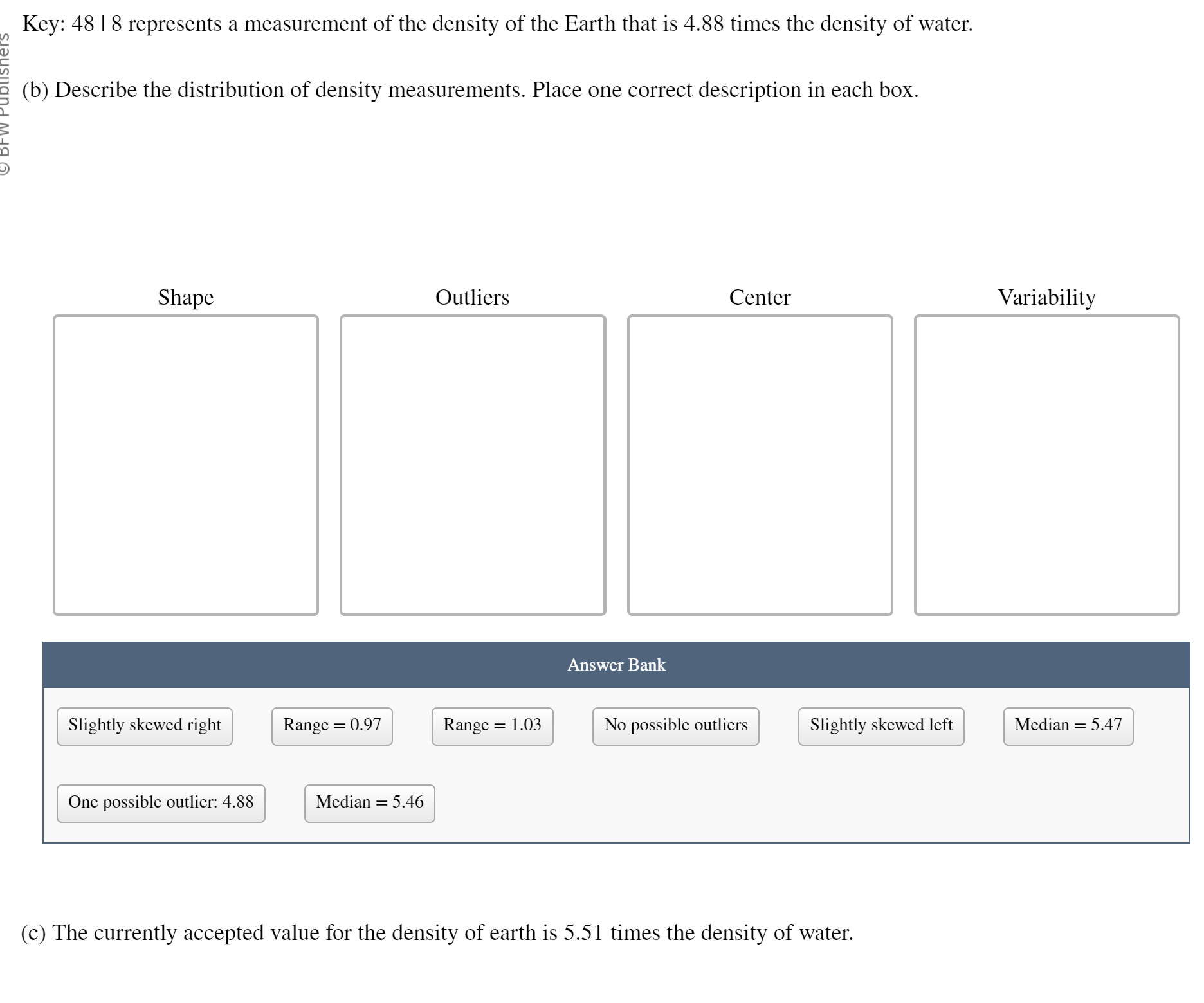The height and width of the screenshot is (1003, 1204).
Task: Click inside the Outliers drop box
Action: [473, 463]
